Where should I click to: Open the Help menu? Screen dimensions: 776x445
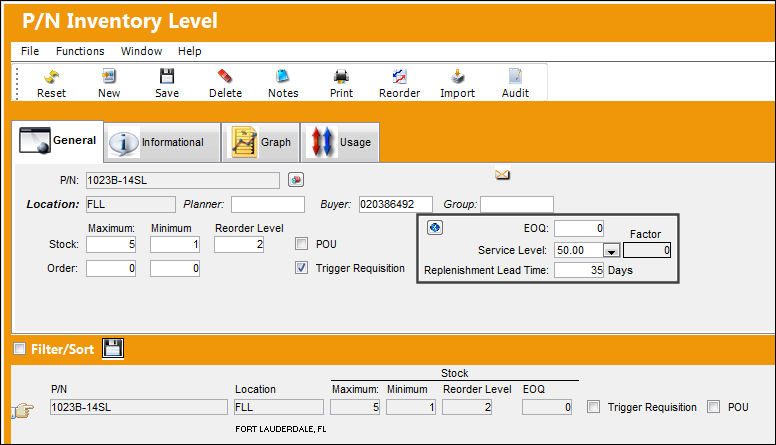click(190, 51)
